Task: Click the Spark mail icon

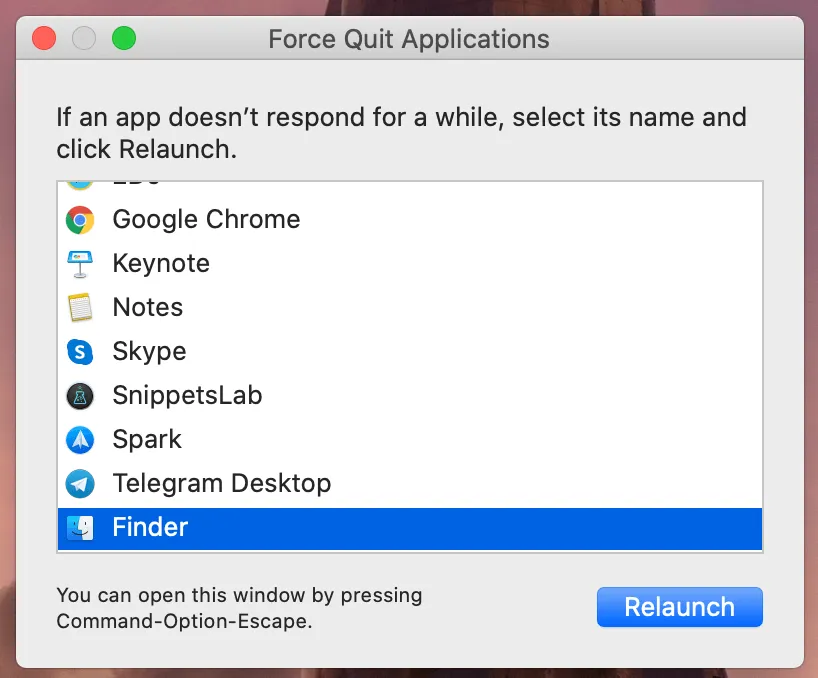Action: [x=80, y=440]
